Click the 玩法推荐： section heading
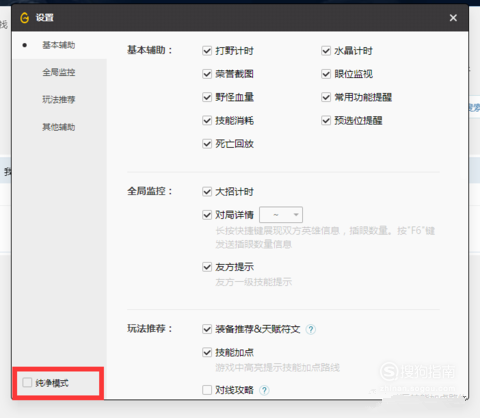Viewport: 480px width, 418px height. tap(149, 329)
